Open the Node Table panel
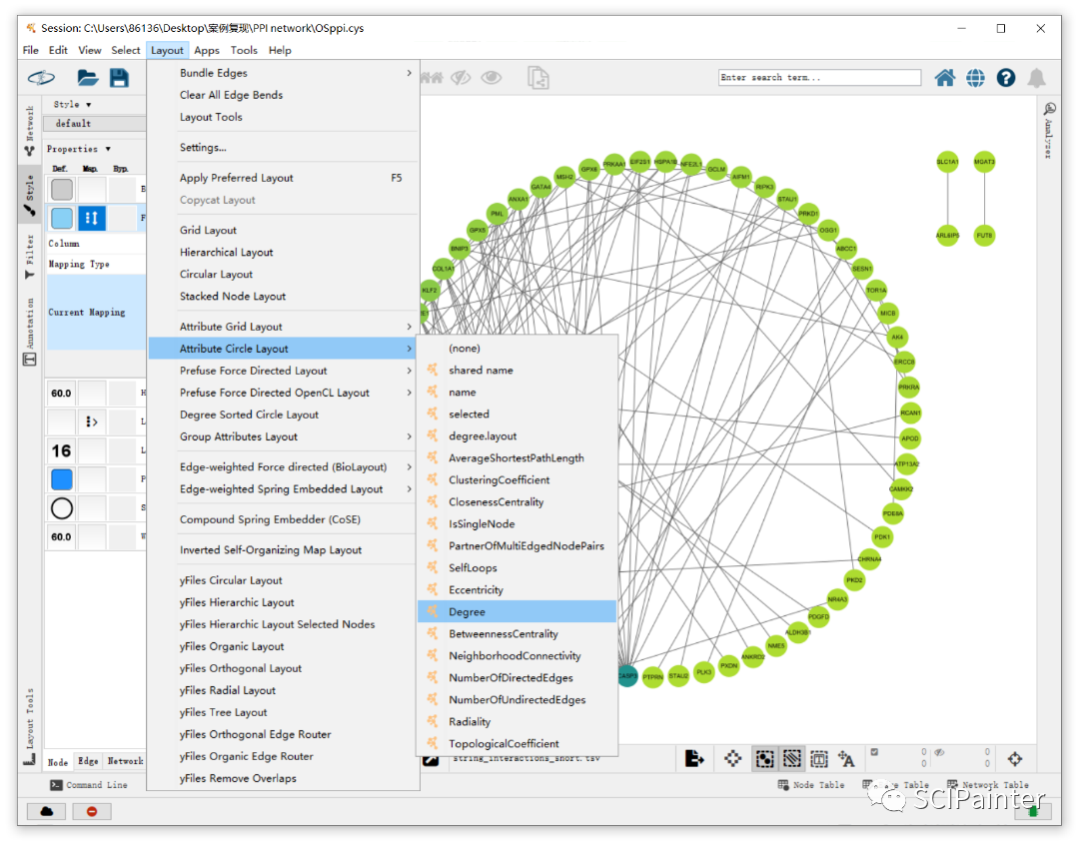 pos(811,785)
